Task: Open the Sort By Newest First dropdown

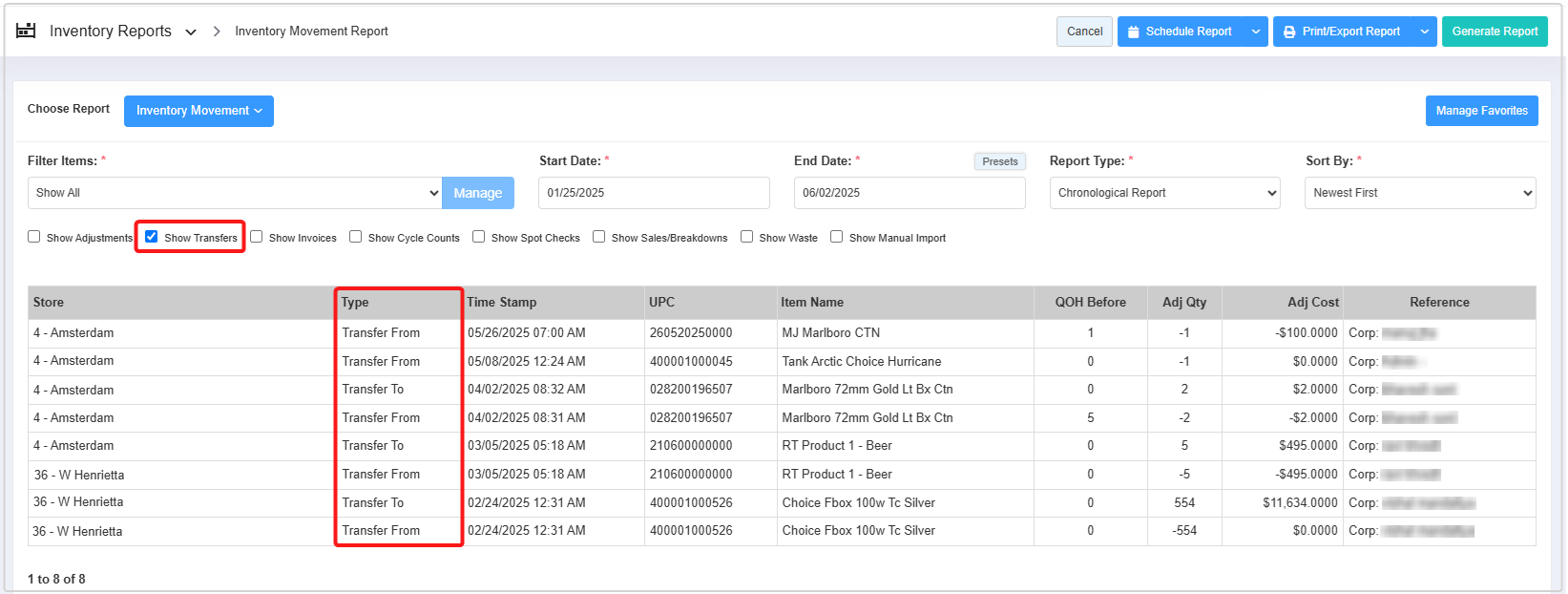Action: (x=1419, y=193)
